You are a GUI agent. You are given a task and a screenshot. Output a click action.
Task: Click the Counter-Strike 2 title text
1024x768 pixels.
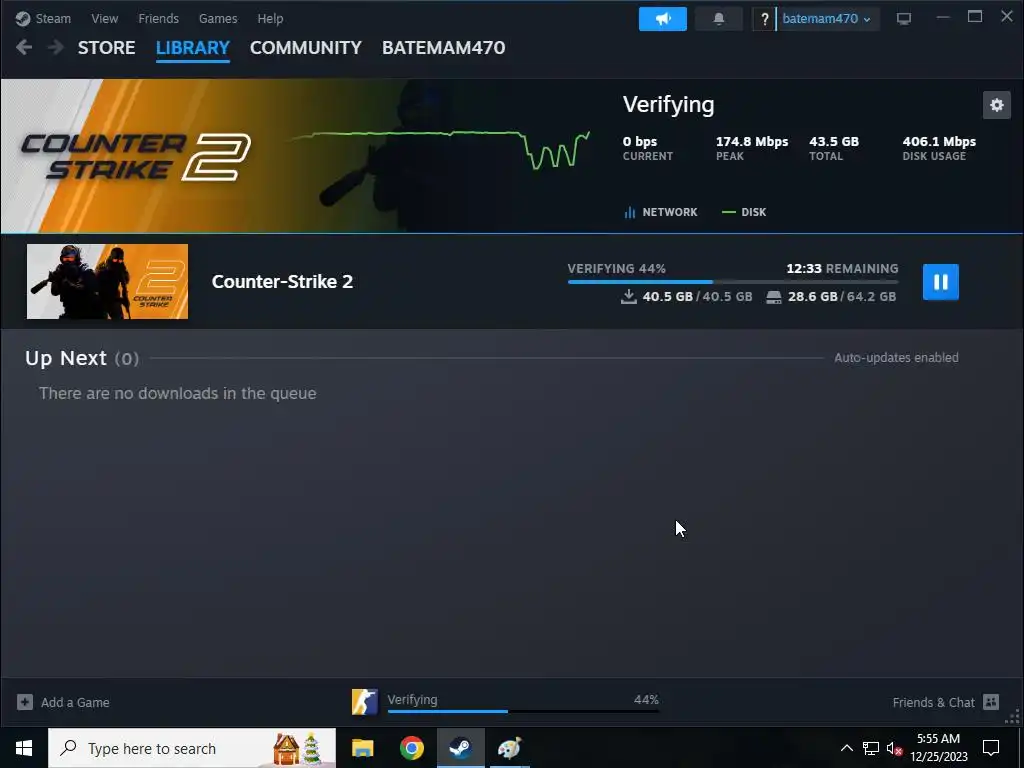pos(282,281)
